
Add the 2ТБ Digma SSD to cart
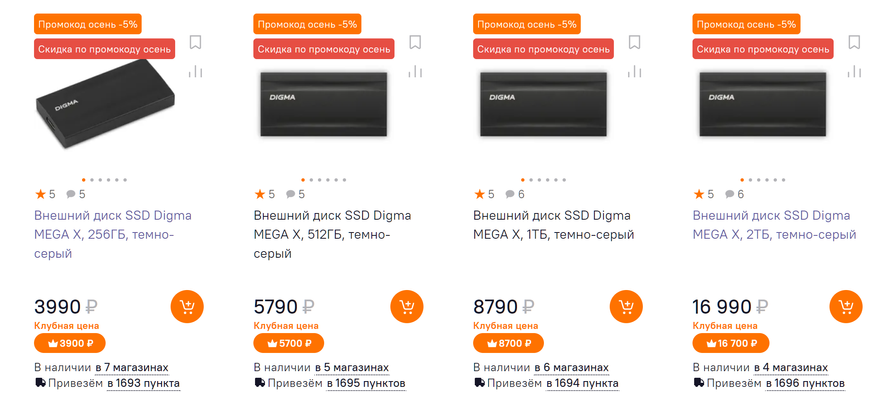pos(846,306)
